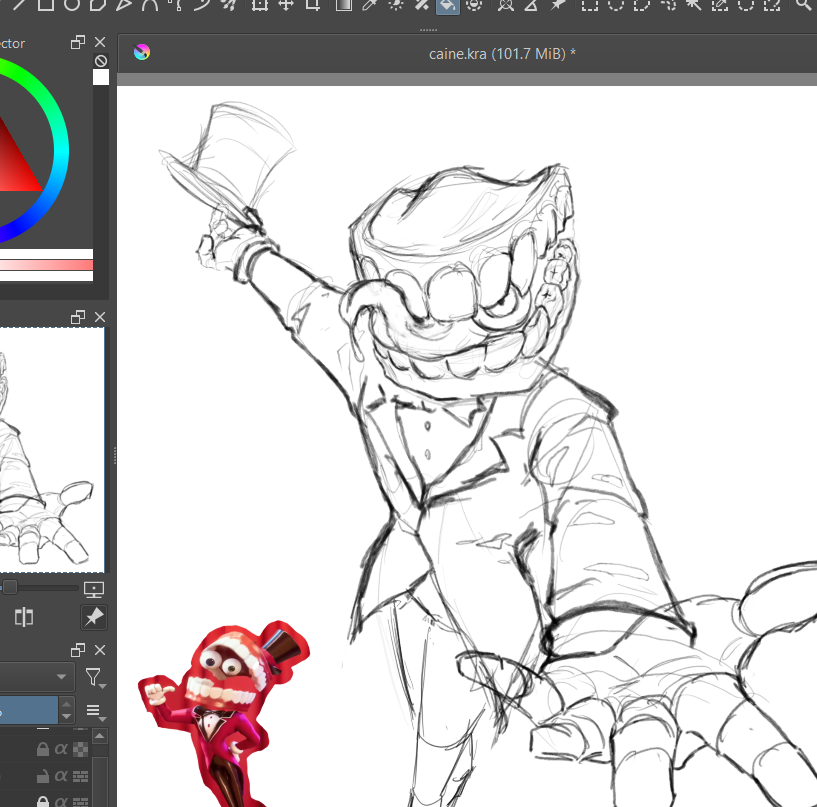
Task: Select the Ellipse shape tool
Action: click(72, 4)
